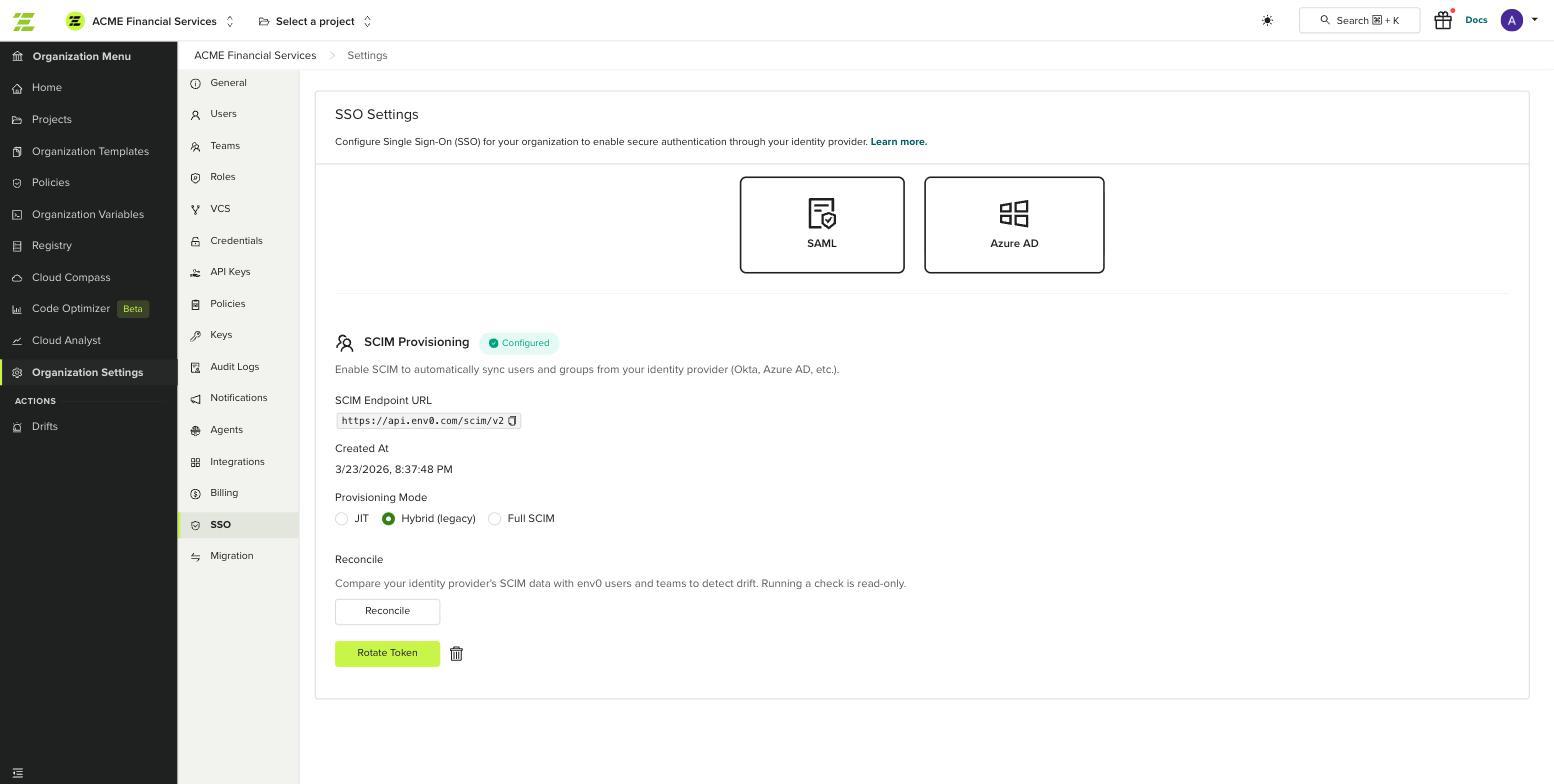Image resolution: width=1554 pixels, height=784 pixels.
Task: Click the Notifications megaphone icon
Action: [x=196, y=399]
